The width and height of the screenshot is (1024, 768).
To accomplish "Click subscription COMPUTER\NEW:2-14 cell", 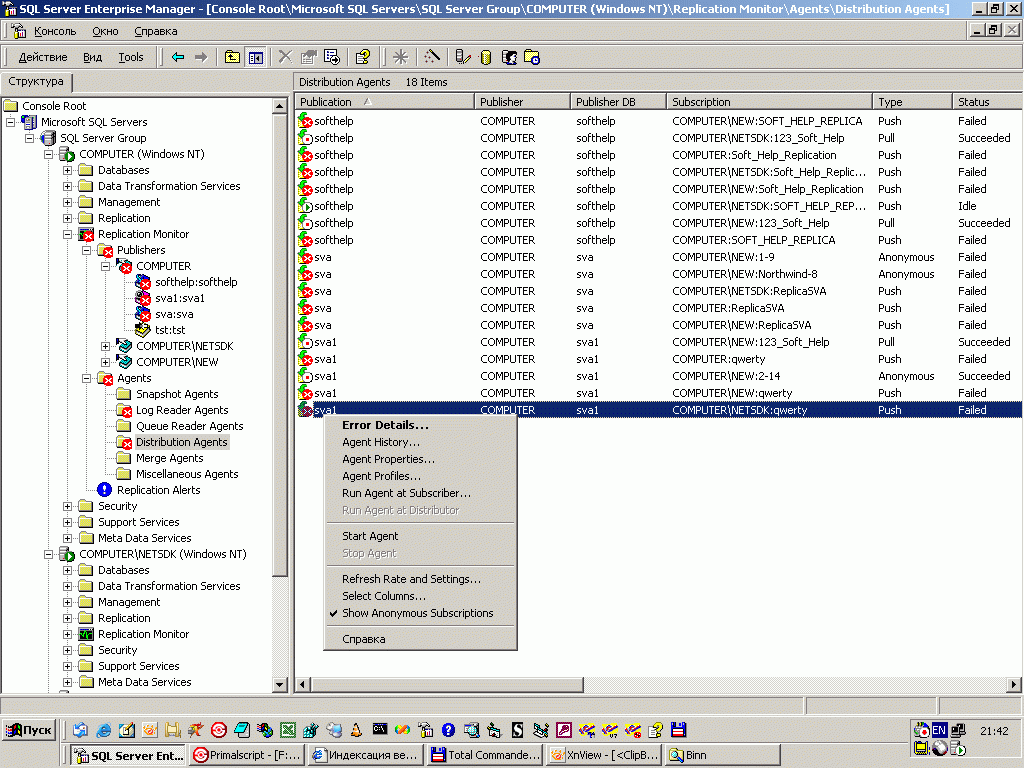I will click(726, 376).
